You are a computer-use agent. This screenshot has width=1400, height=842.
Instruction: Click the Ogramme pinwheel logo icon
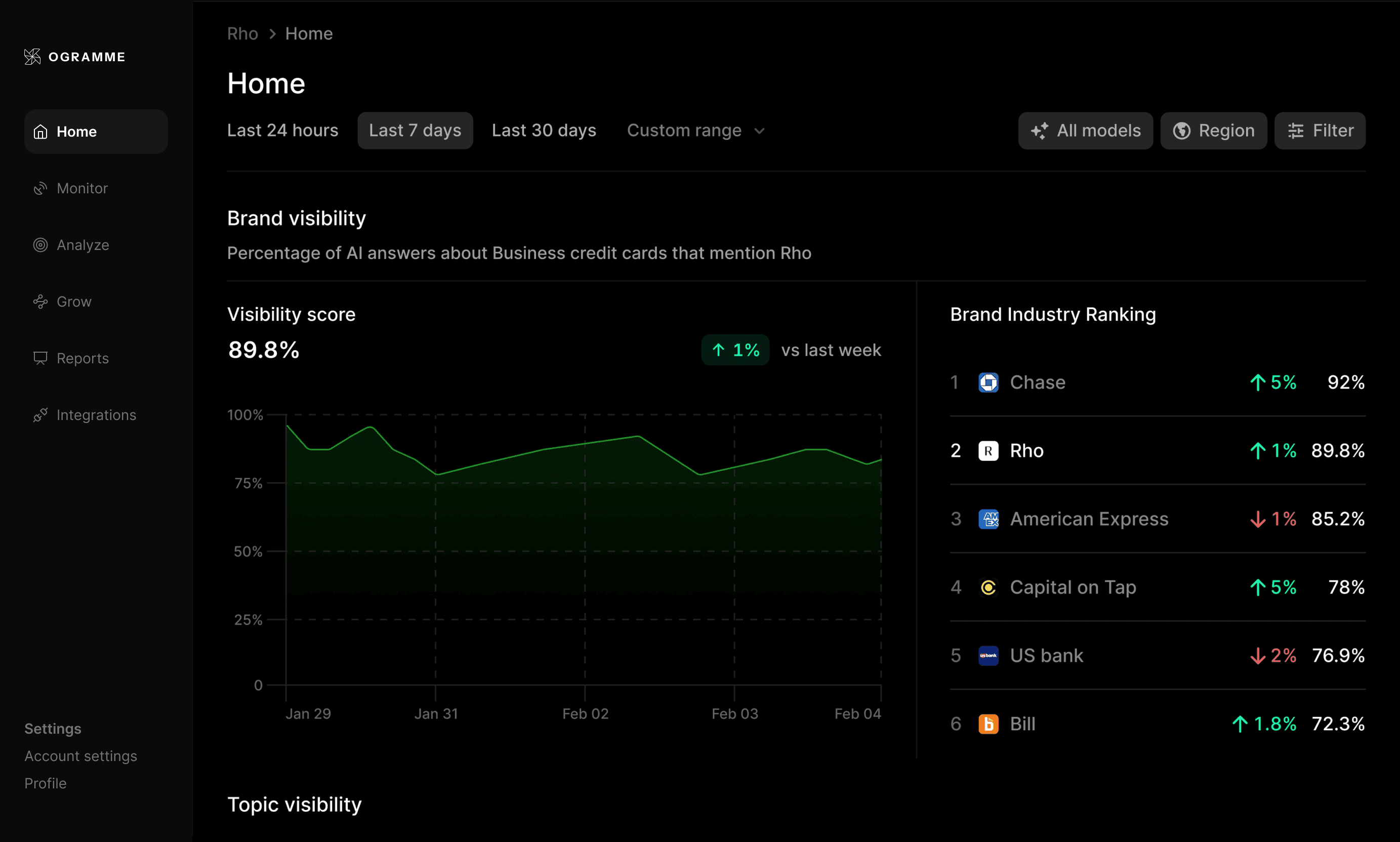32,57
